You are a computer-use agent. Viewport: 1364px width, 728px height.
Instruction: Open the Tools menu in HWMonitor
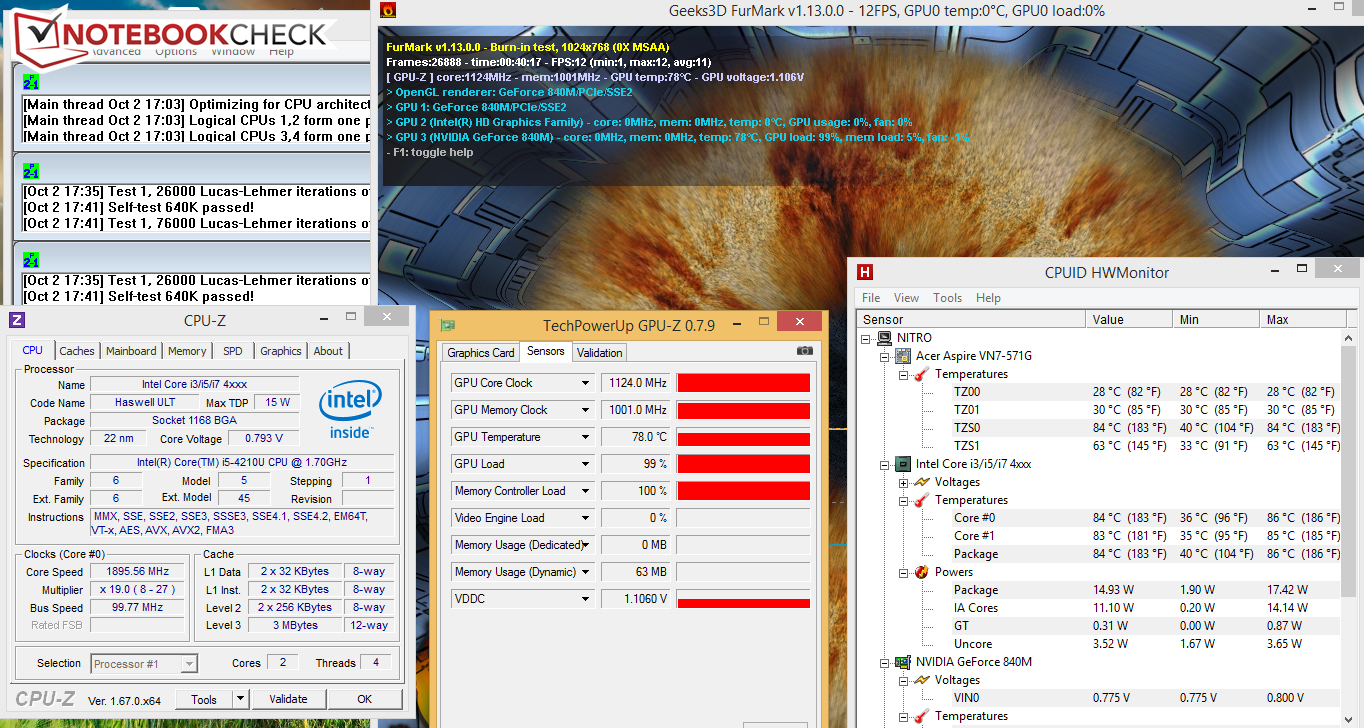pyautogui.click(x=947, y=298)
